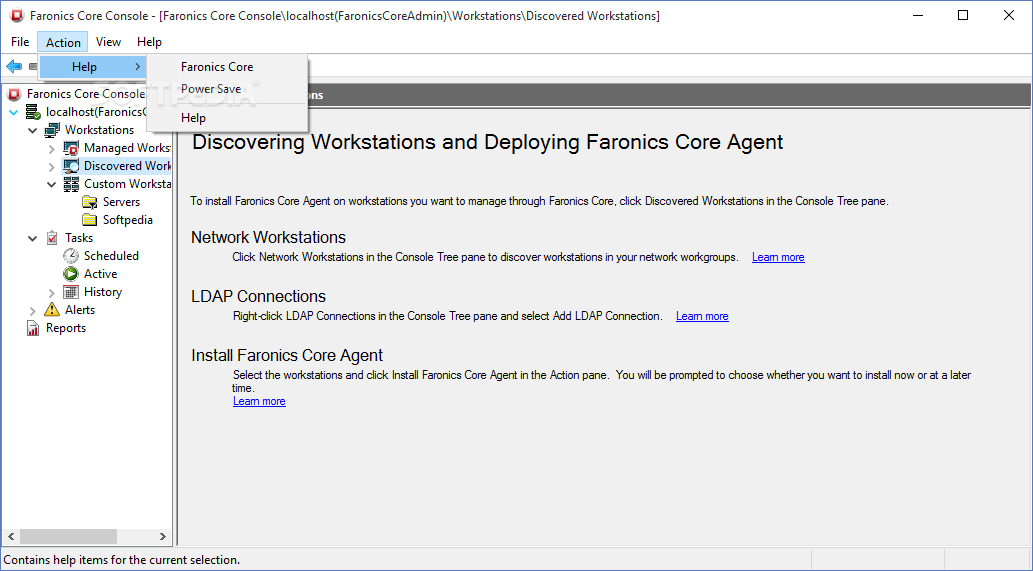
Task: Expand the Managed Workstations node
Action: 51,149
